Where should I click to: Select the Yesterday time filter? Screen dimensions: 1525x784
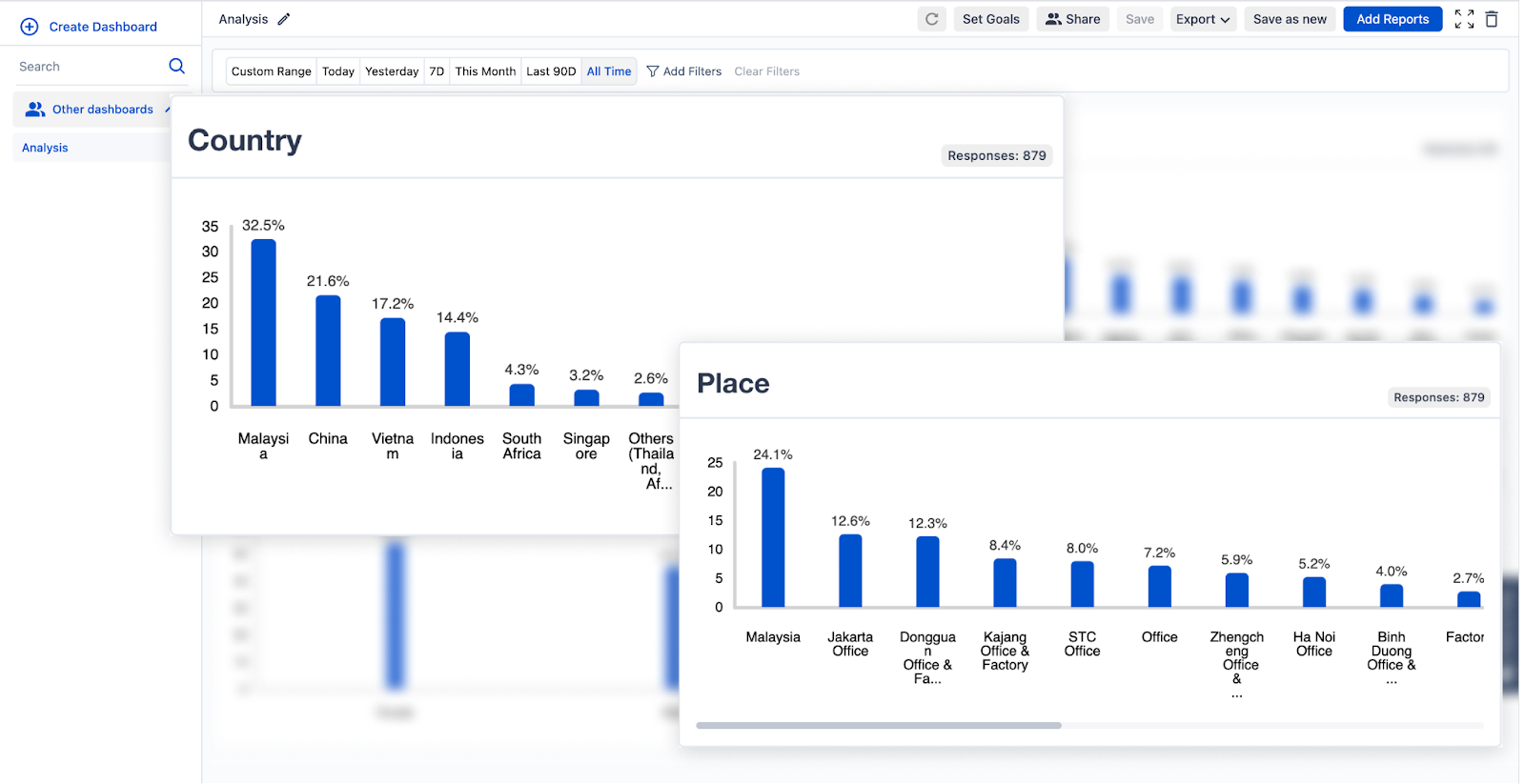pyautogui.click(x=392, y=71)
